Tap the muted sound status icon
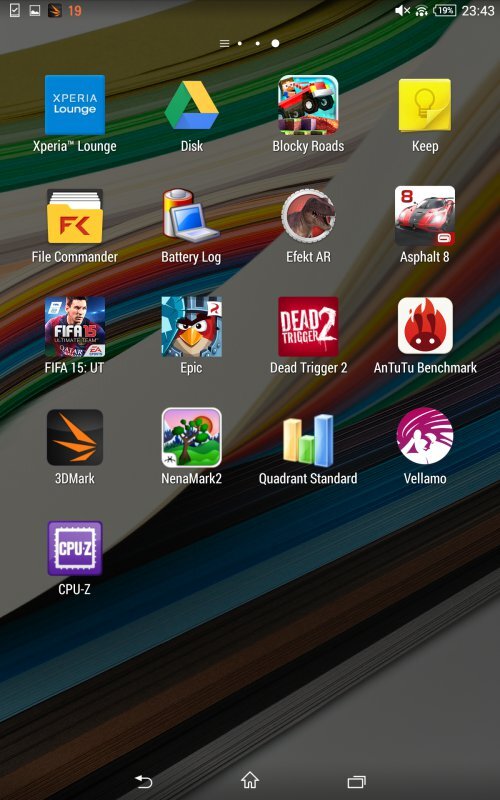This screenshot has height=800, width=500. tap(403, 10)
